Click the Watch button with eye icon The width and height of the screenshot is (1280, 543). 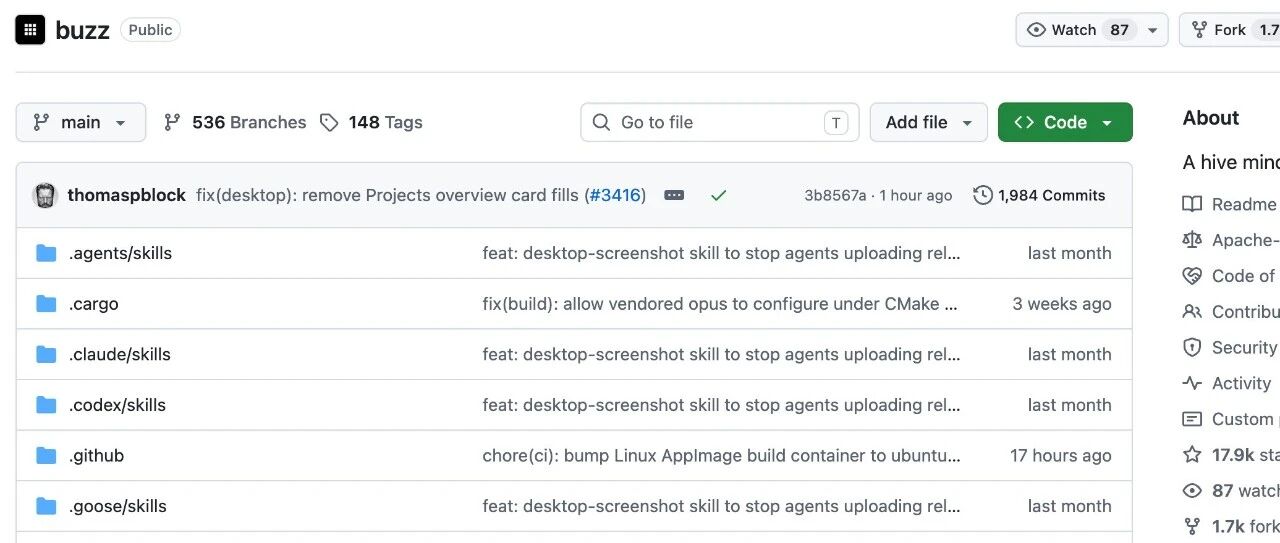click(1076, 30)
